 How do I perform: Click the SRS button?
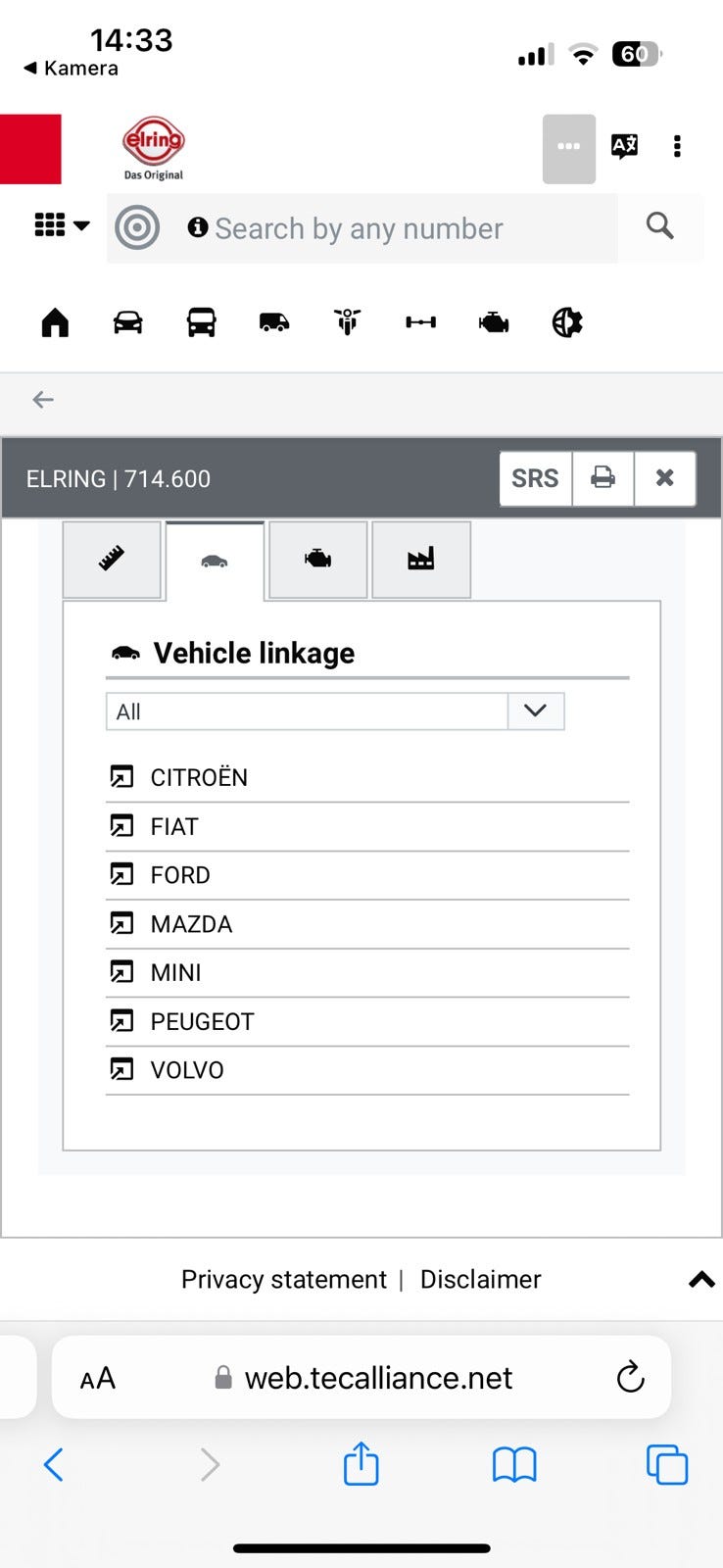click(x=535, y=478)
